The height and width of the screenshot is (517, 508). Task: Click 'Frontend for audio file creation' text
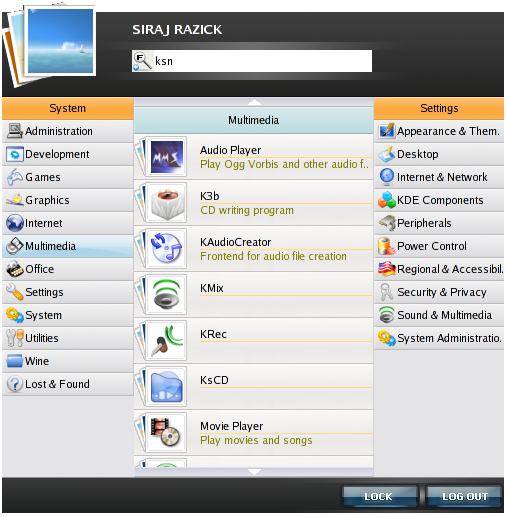[x=273, y=256]
